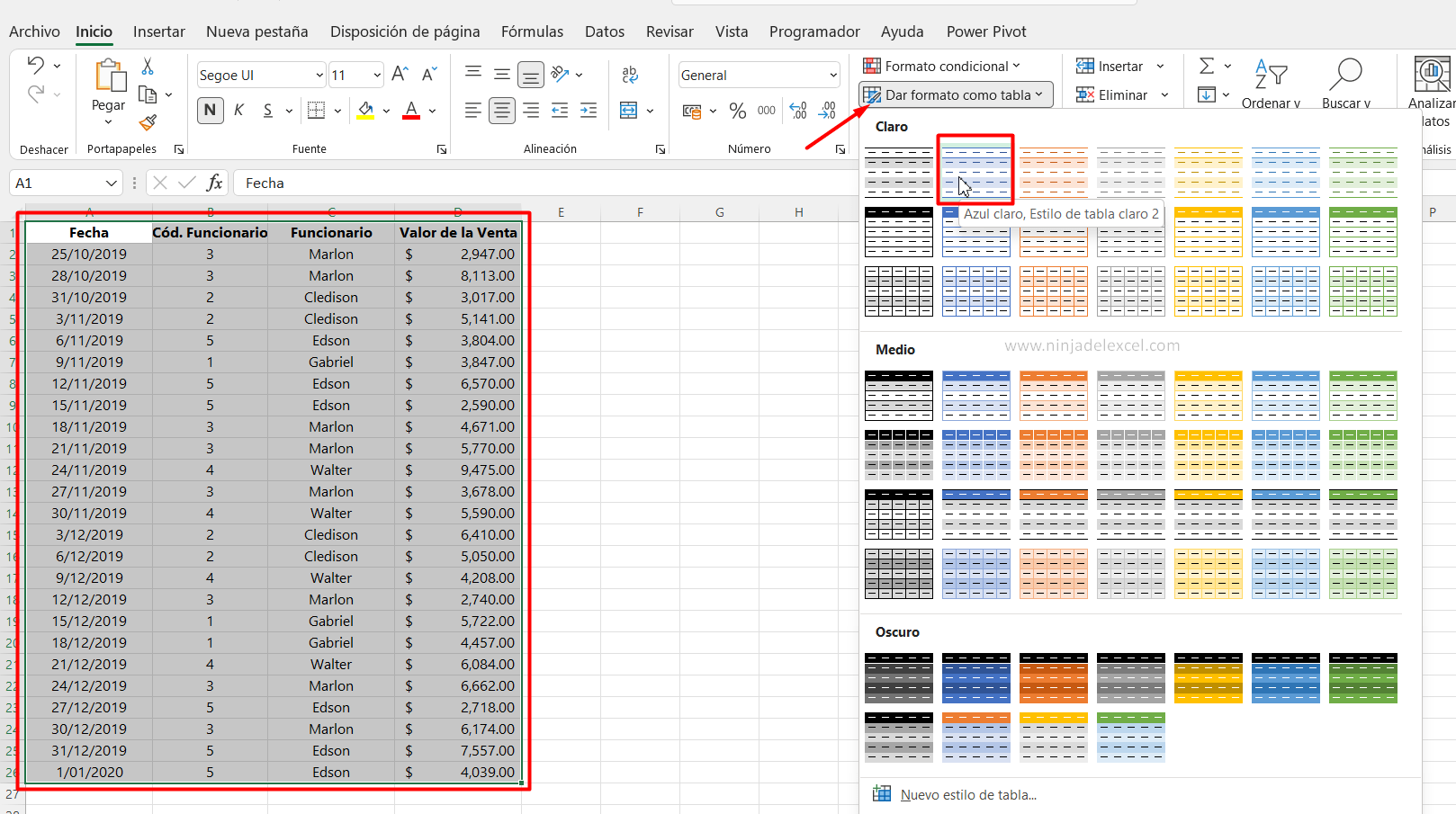This screenshot has width=1456, height=814.
Task: Switch to the Power Pivot tab
Action: coord(986,31)
